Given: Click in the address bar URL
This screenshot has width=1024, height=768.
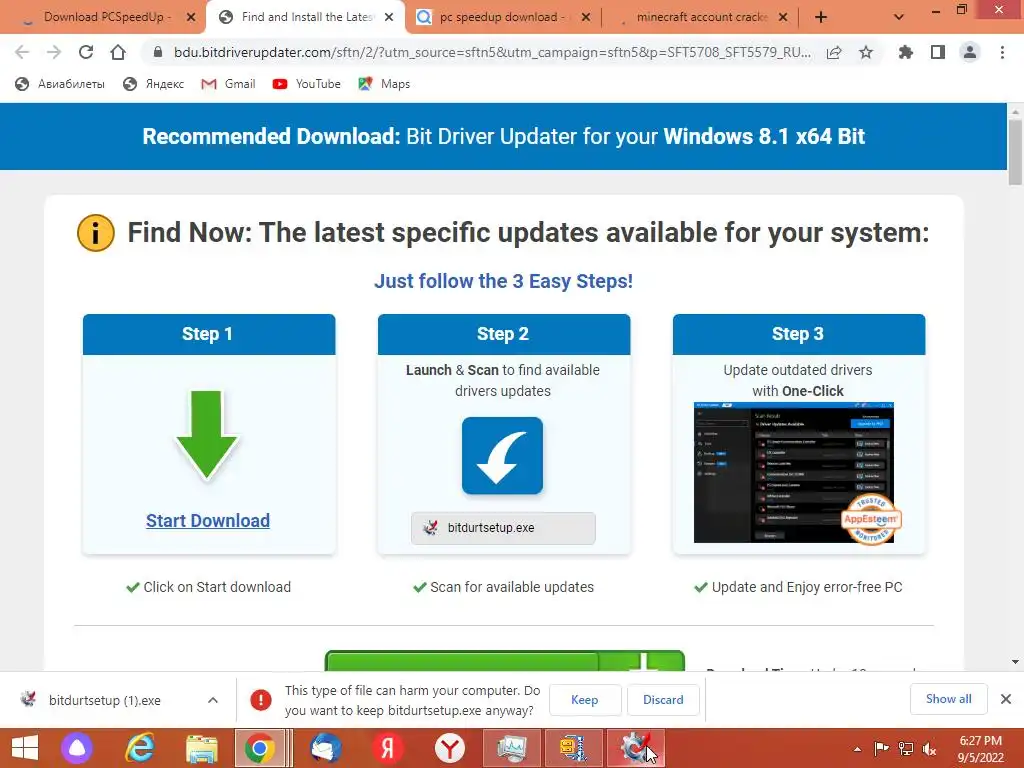Looking at the screenshot, I should click(492, 52).
